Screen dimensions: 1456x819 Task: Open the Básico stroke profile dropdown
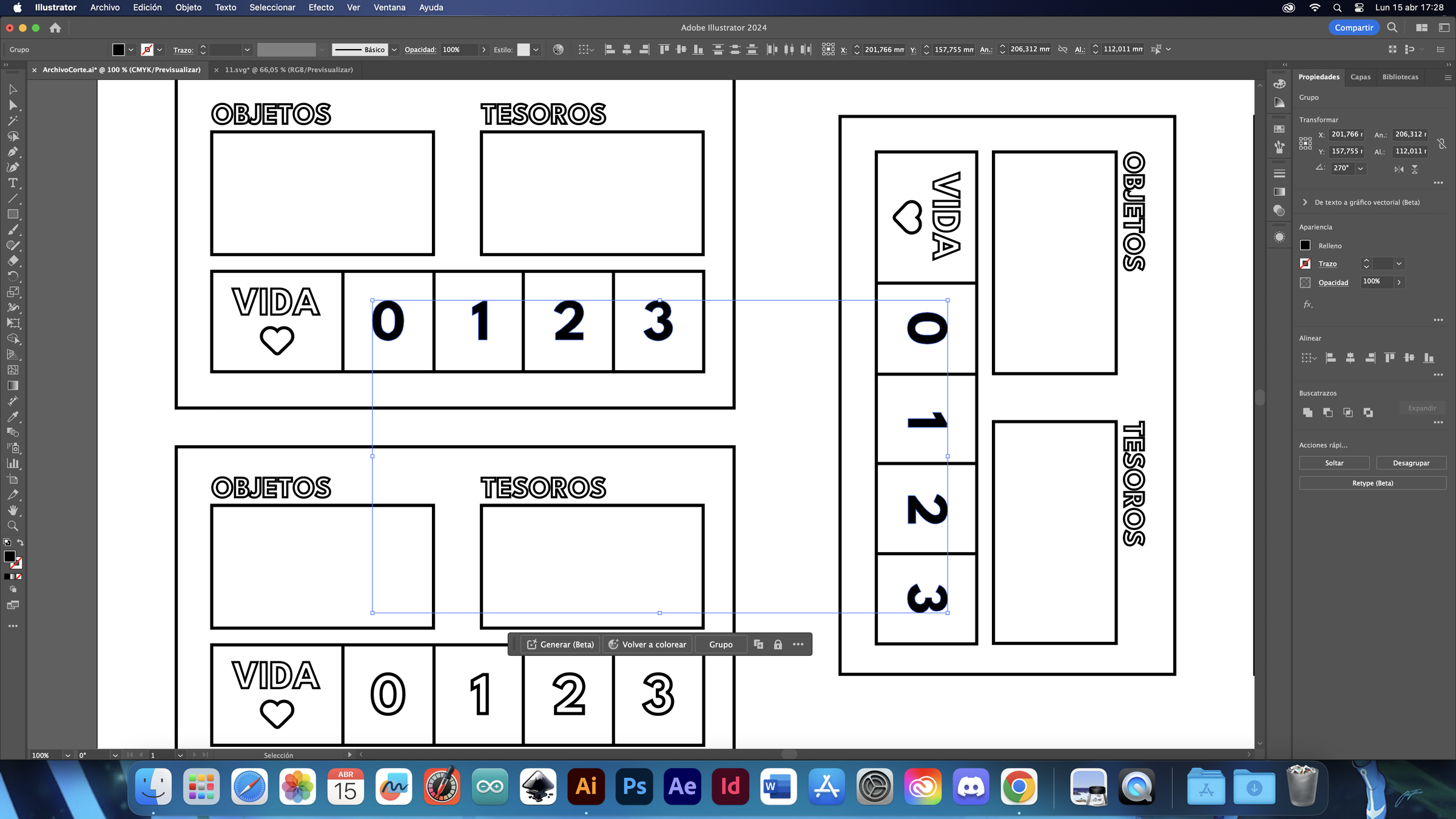pyautogui.click(x=394, y=50)
